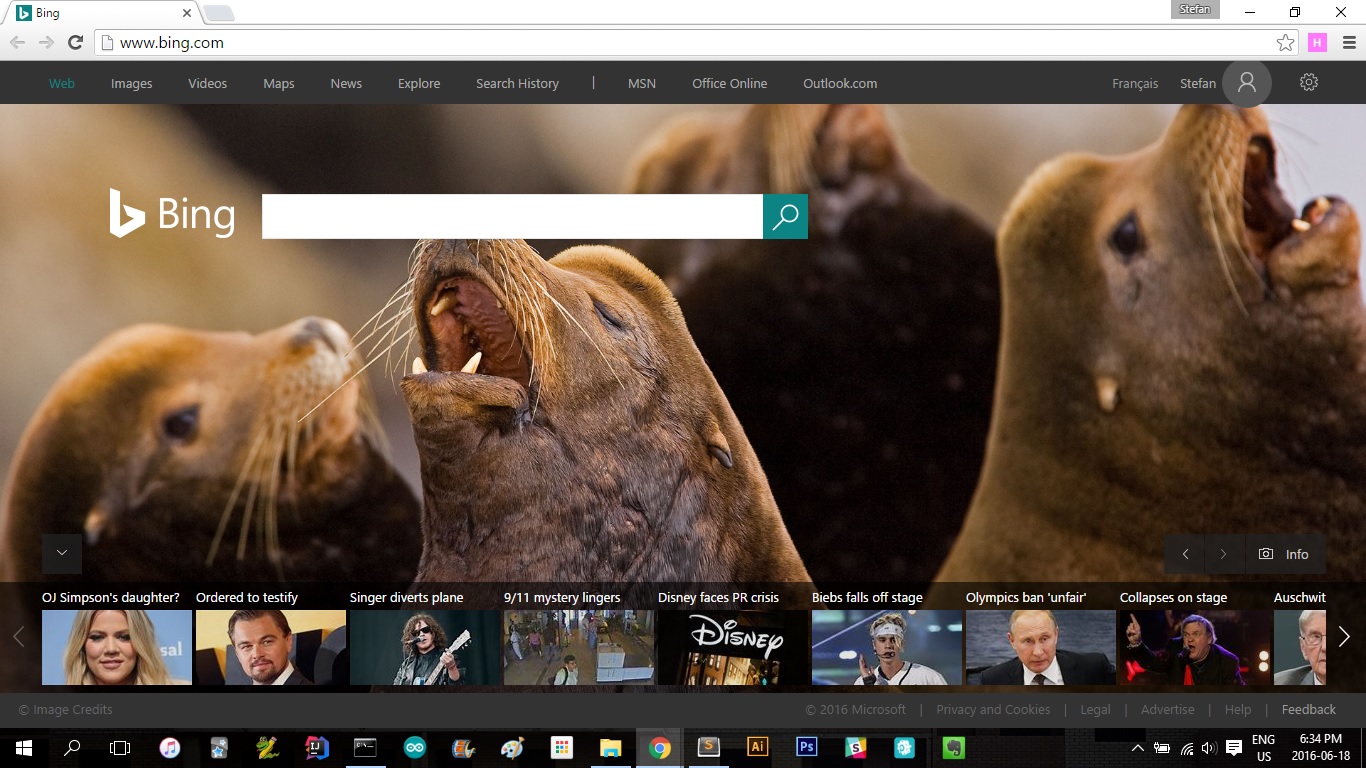Click in the Bing search box
This screenshot has height=768, width=1366.
coord(512,216)
